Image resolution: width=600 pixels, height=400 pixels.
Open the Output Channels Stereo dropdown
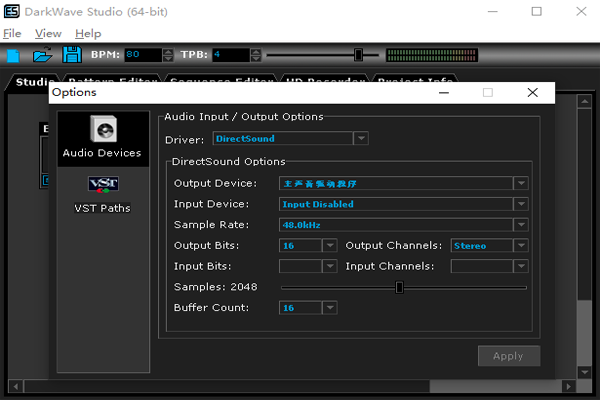pyautogui.click(x=521, y=245)
